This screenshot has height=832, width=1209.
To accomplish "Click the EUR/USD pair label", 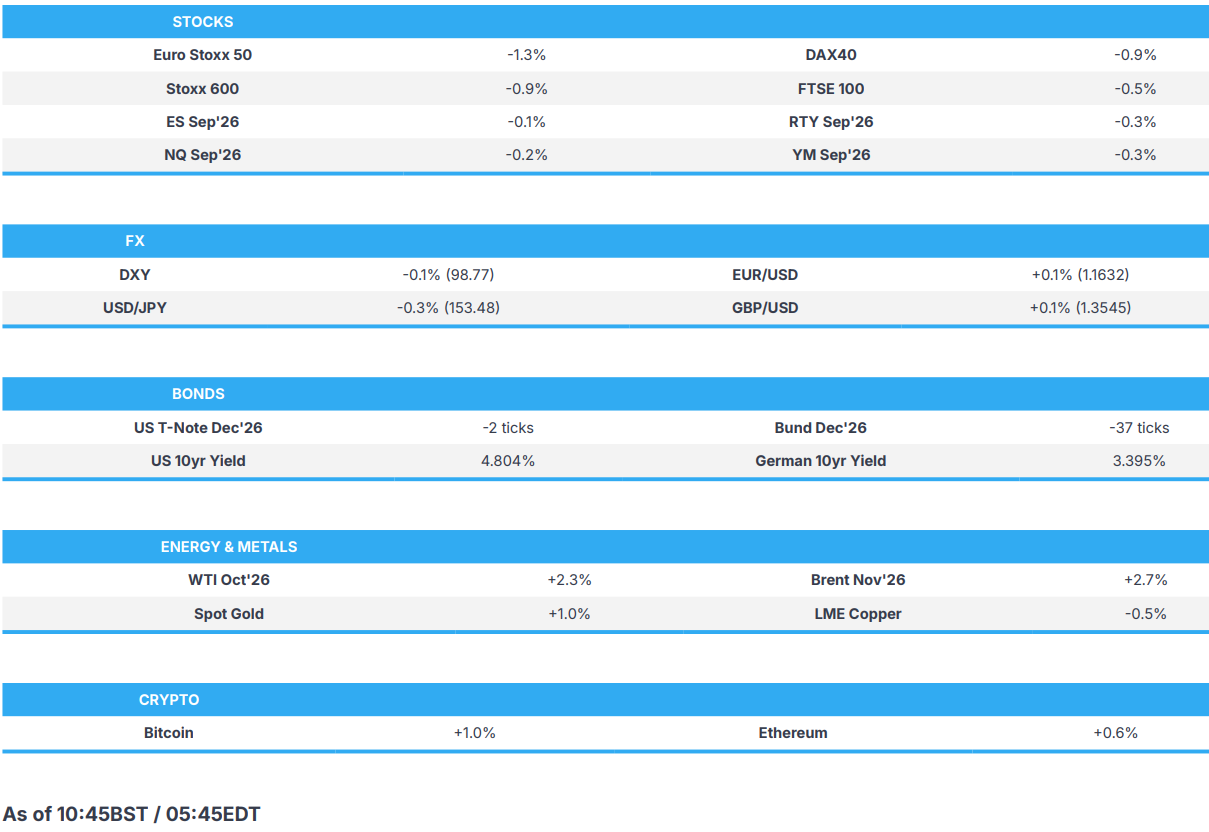I will coord(765,274).
